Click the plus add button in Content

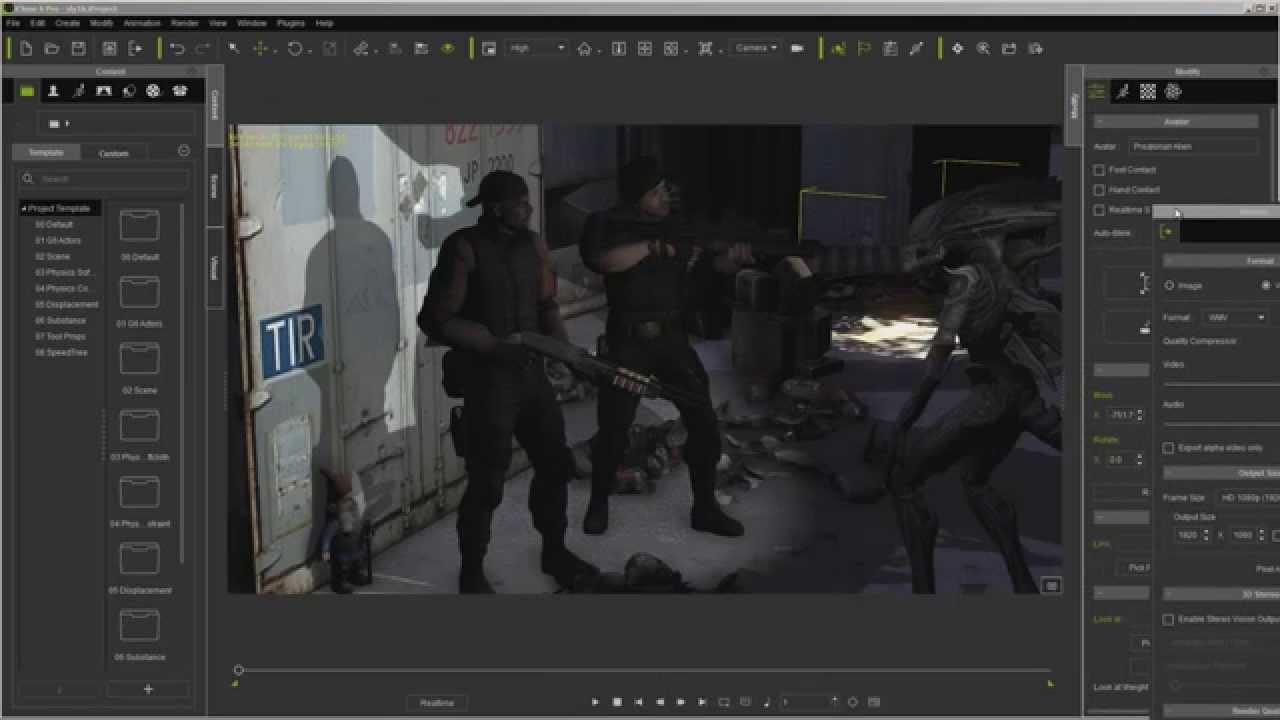coord(148,689)
